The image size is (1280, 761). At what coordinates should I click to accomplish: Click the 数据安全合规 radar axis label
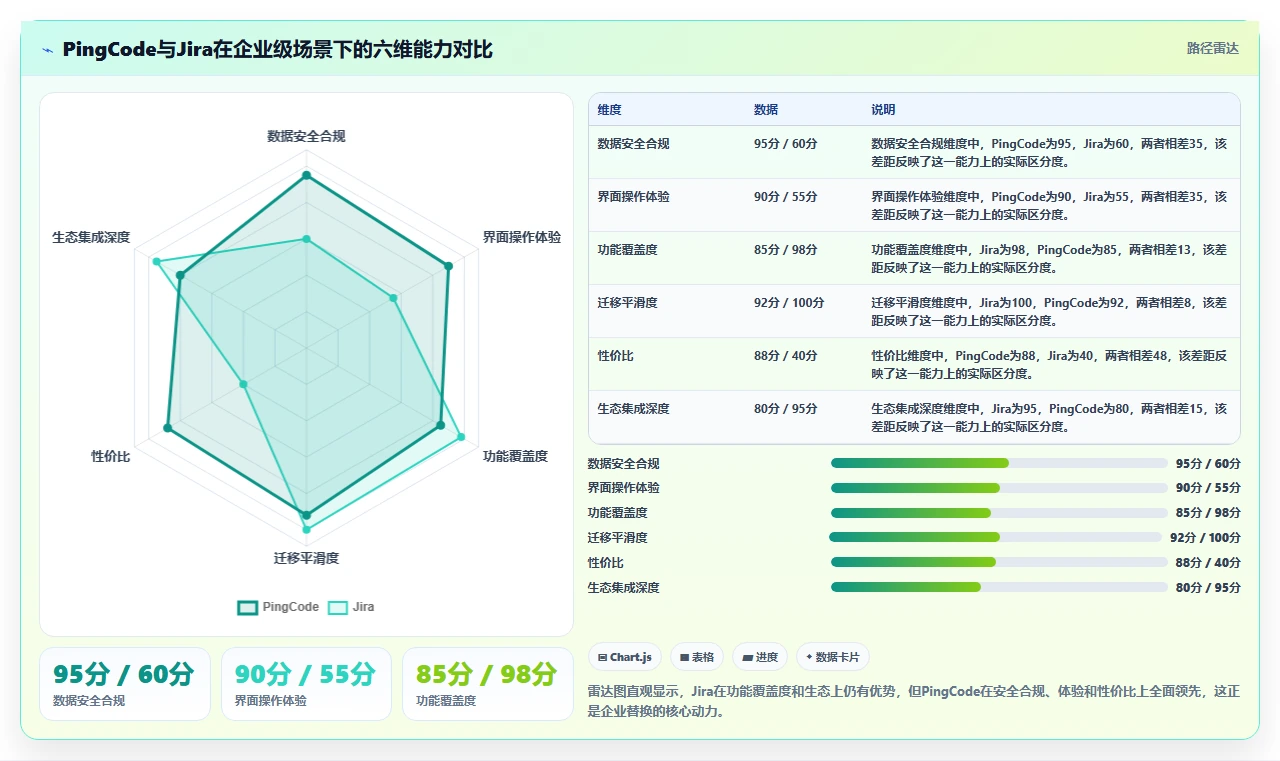click(306, 136)
